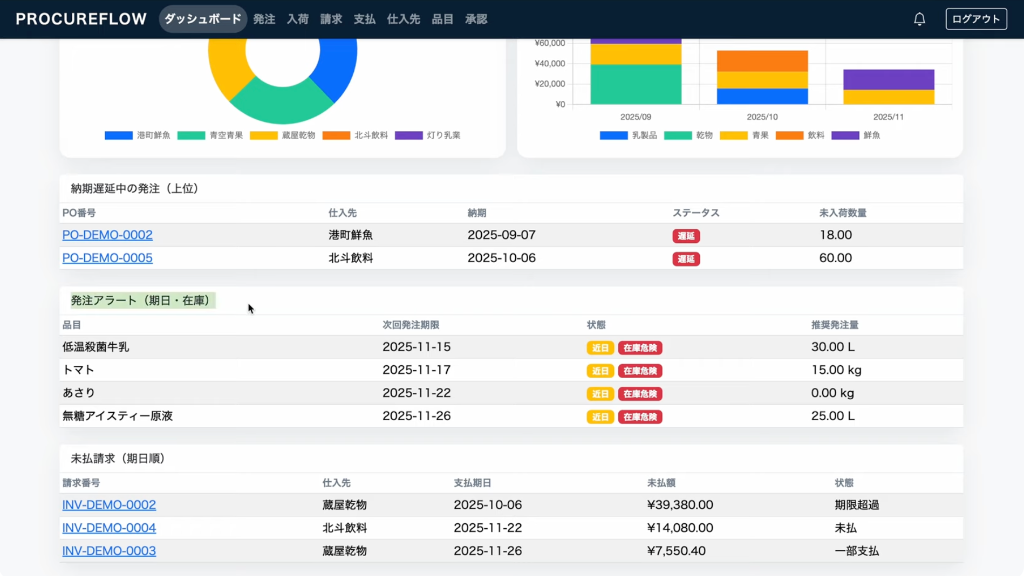The width and height of the screenshot is (1024, 576).
Task: Open the 発注 navigation tab
Action: tap(264, 19)
